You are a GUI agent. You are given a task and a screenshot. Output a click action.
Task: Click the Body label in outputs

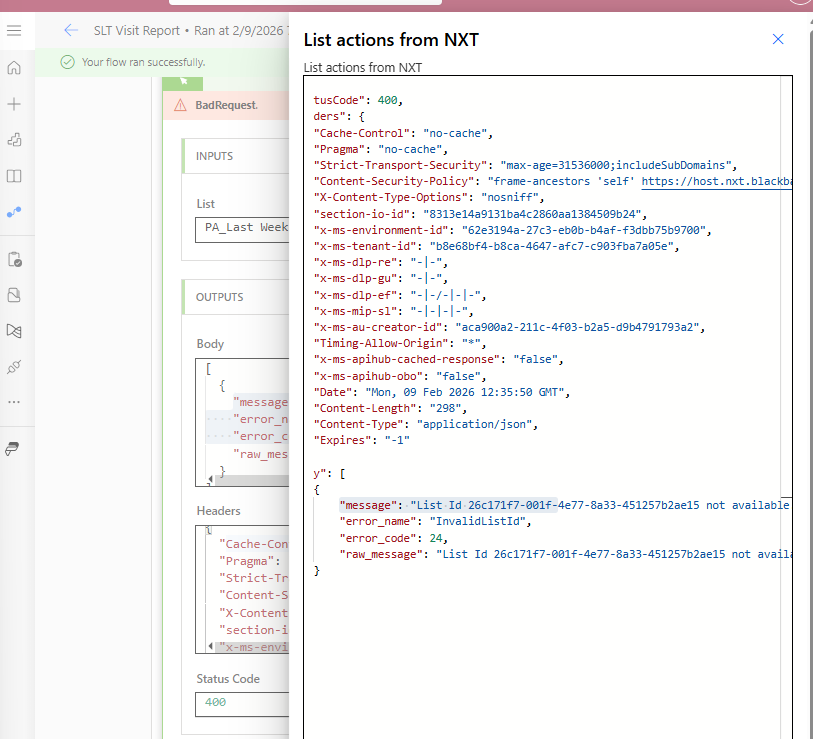tap(210, 344)
